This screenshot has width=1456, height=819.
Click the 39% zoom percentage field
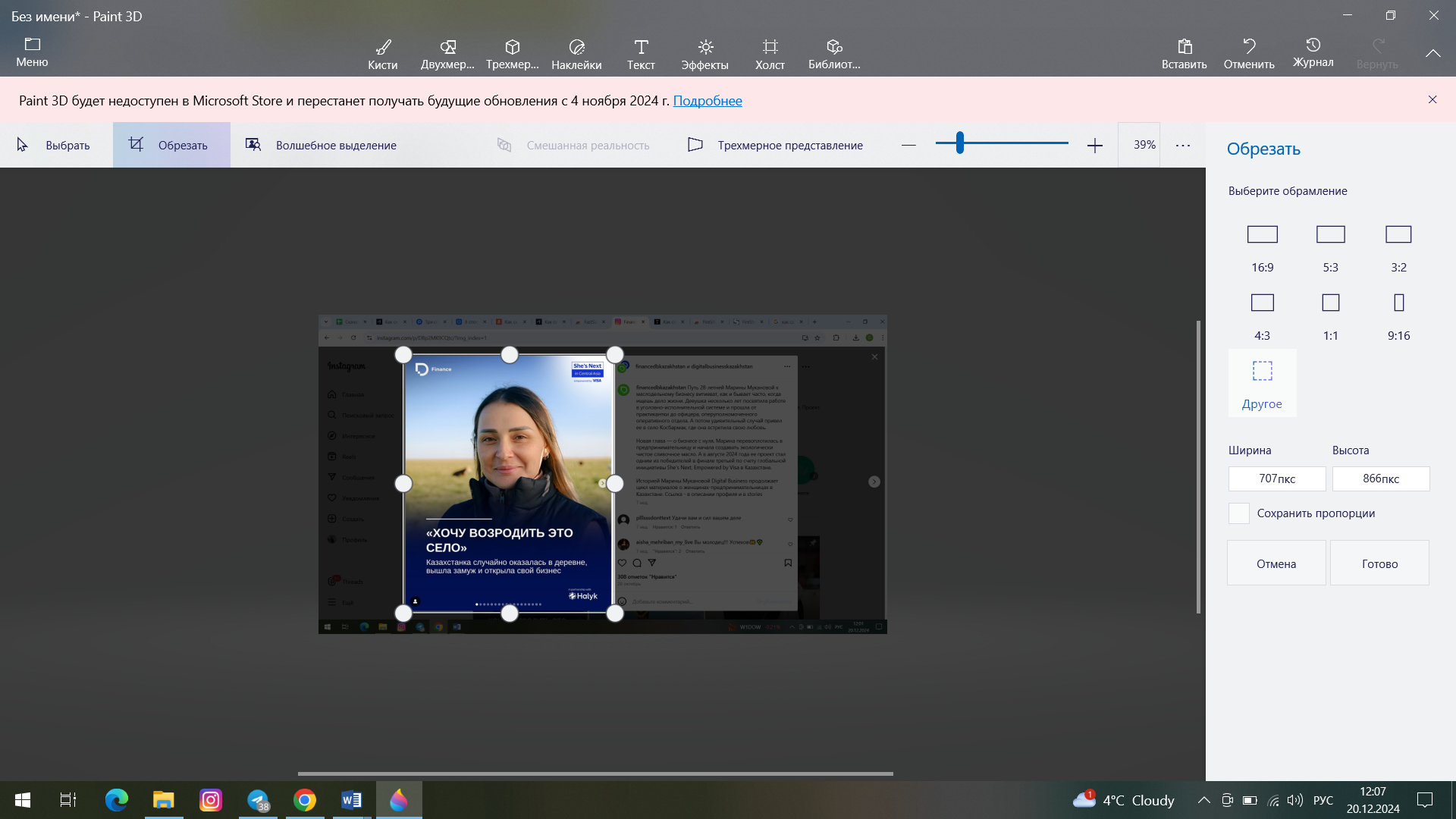[x=1139, y=145]
